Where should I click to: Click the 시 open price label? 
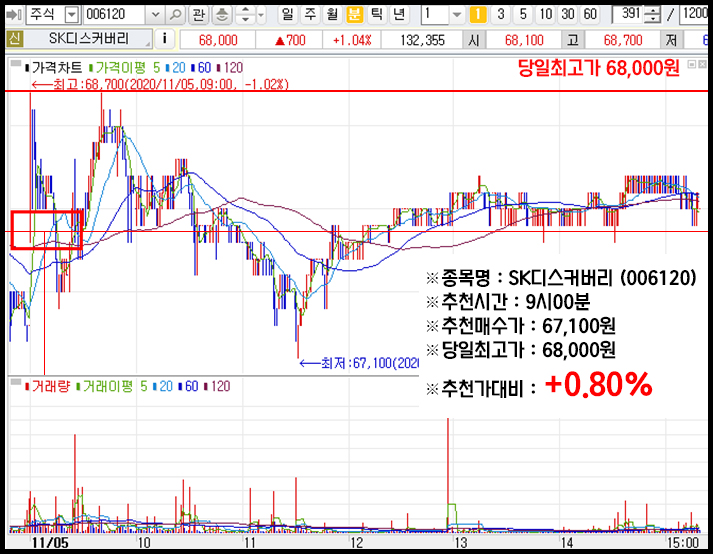click(x=474, y=40)
